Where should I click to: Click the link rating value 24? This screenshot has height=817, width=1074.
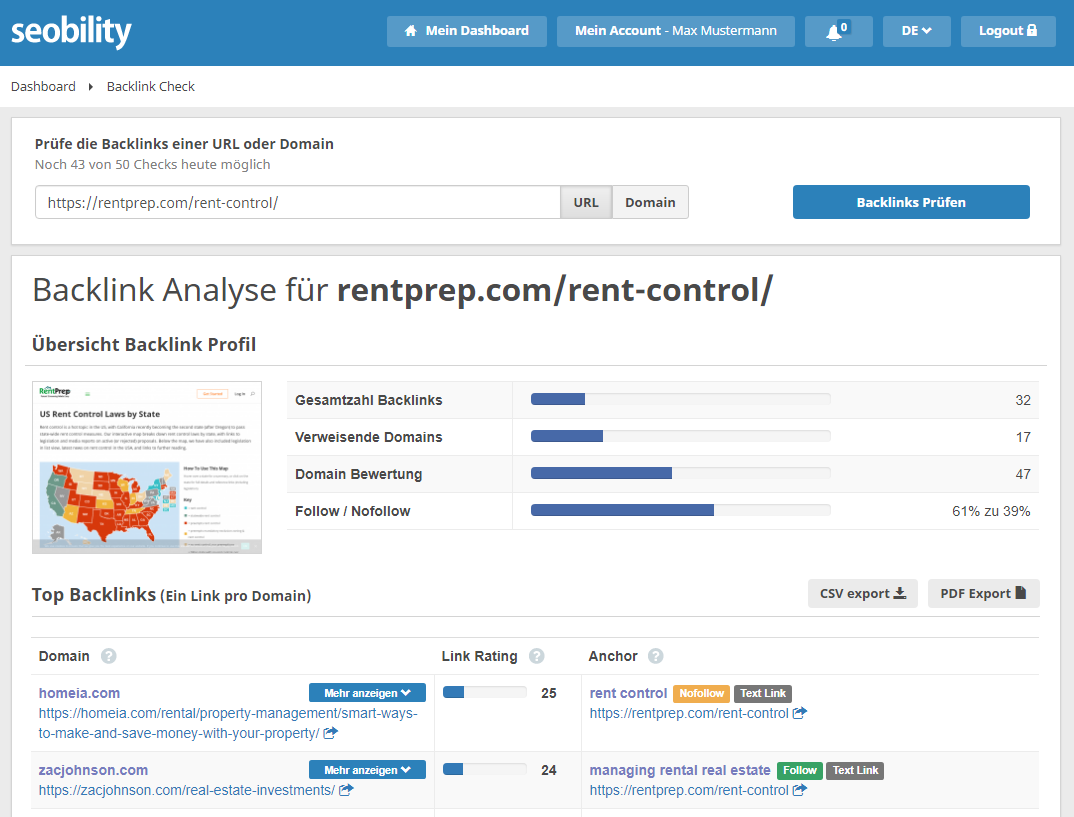click(549, 770)
